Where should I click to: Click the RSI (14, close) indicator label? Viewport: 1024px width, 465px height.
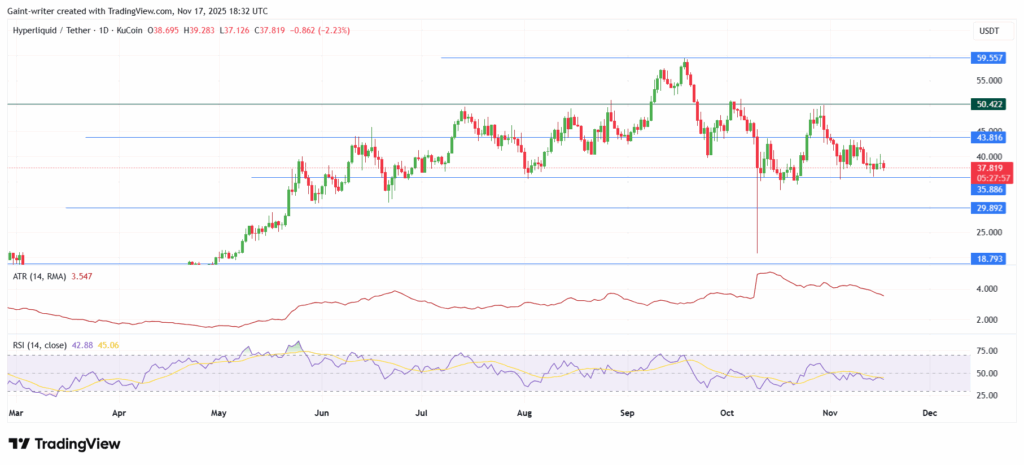coord(40,345)
